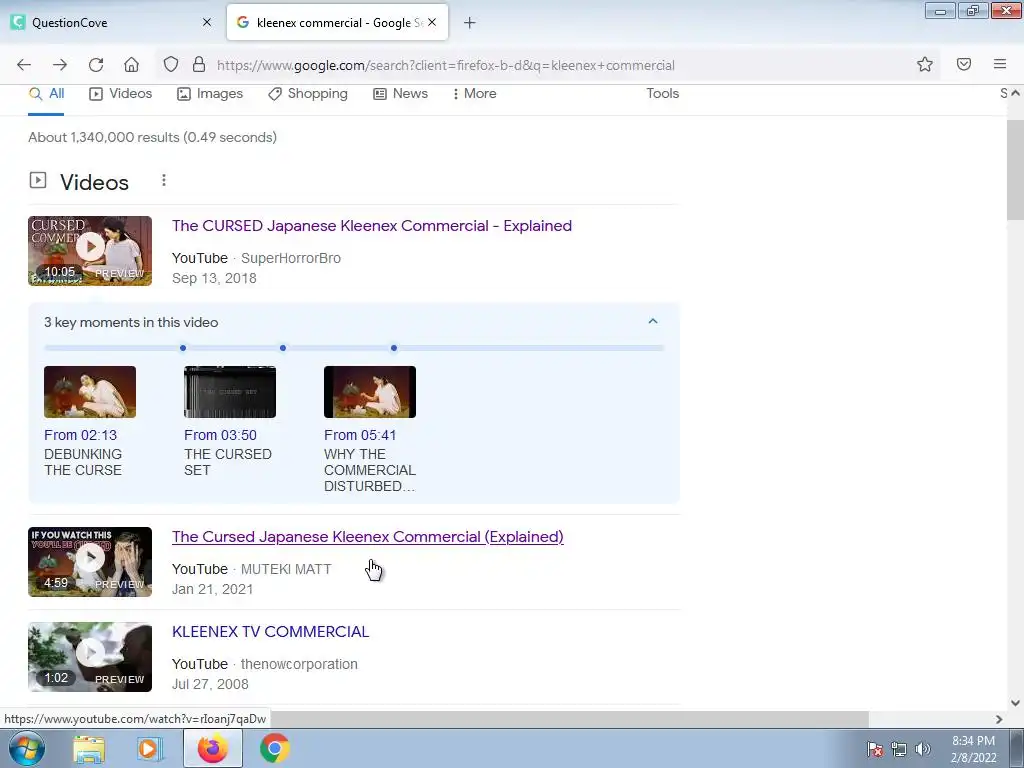The width and height of the screenshot is (1024, 768).
Task: Open the search Tools options
Action: click(662, 93)
